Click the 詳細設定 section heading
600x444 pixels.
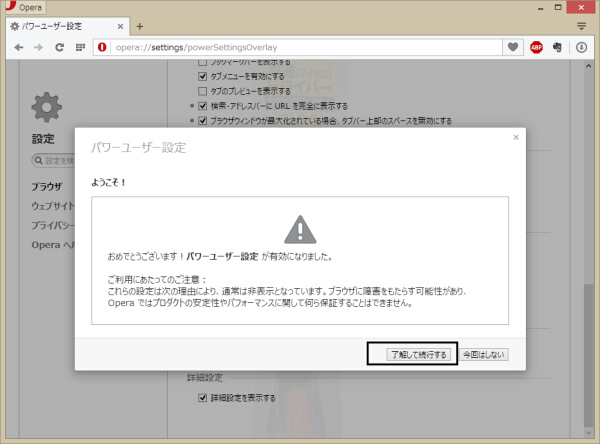[204, 378]
